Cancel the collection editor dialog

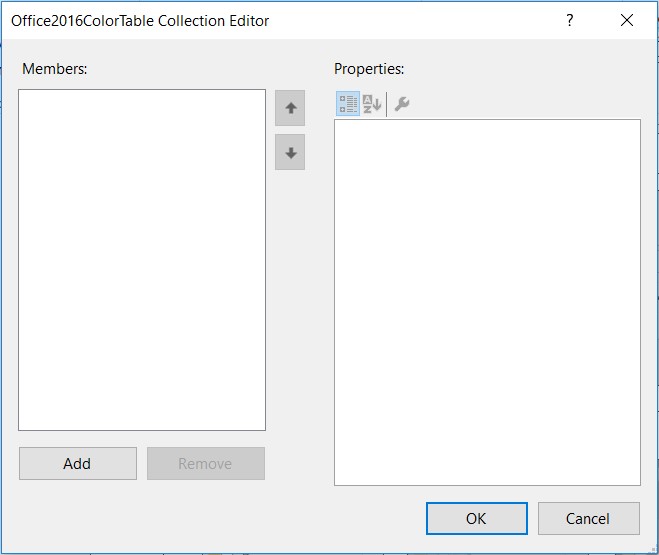point(589,518)
